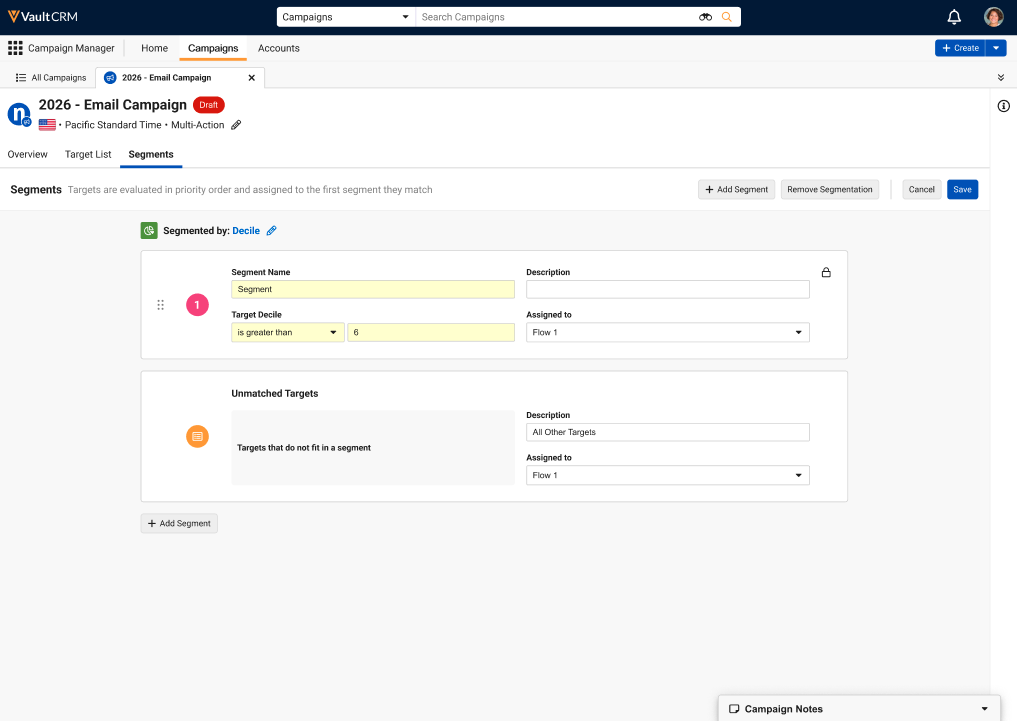This screenshot has width=1017, height=721.
Task: Open the Campaigns search scope dropdown
Action: (x=346, y=17)
